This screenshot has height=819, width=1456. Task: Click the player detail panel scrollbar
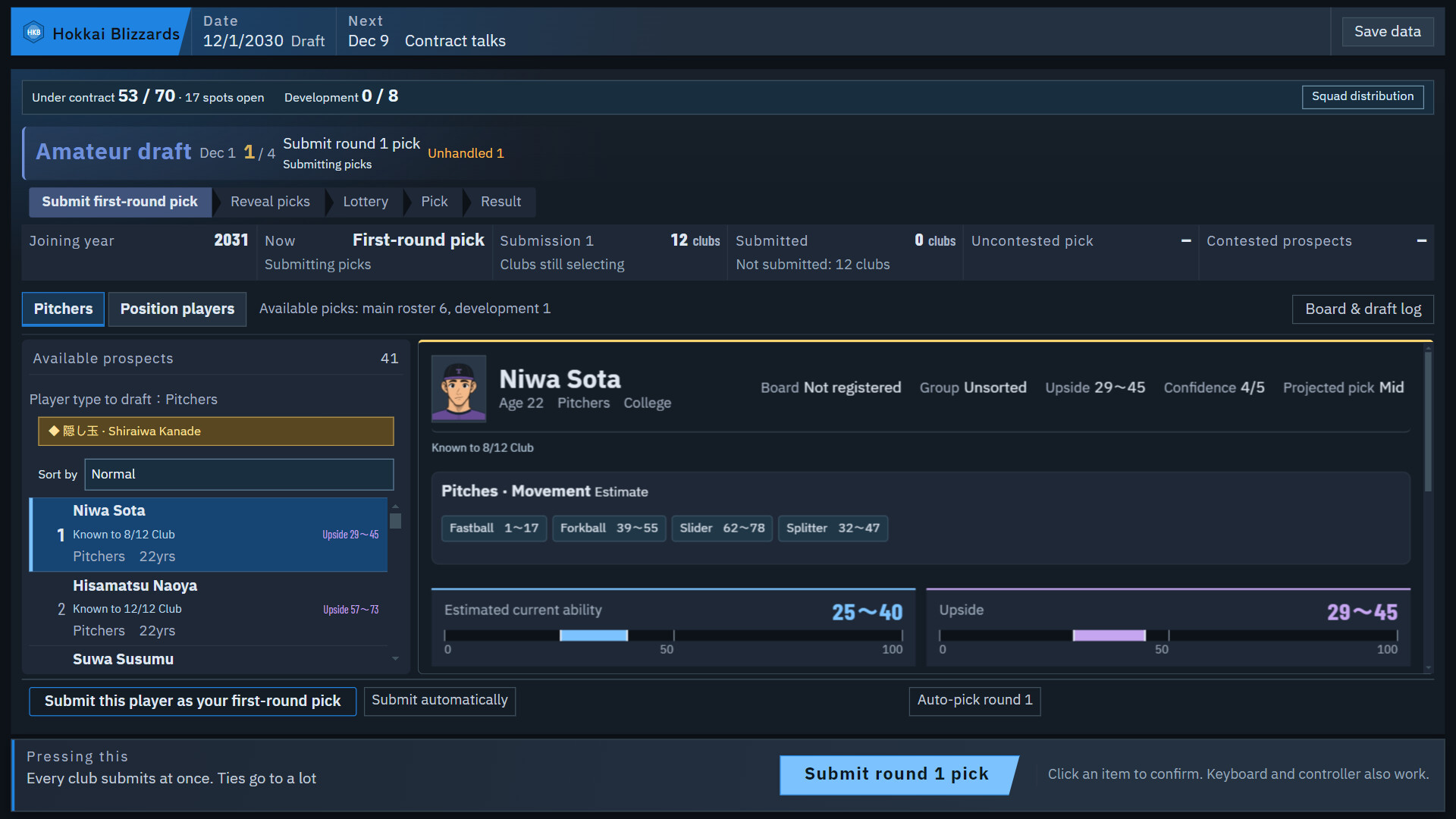click(x=1428, y=421)
